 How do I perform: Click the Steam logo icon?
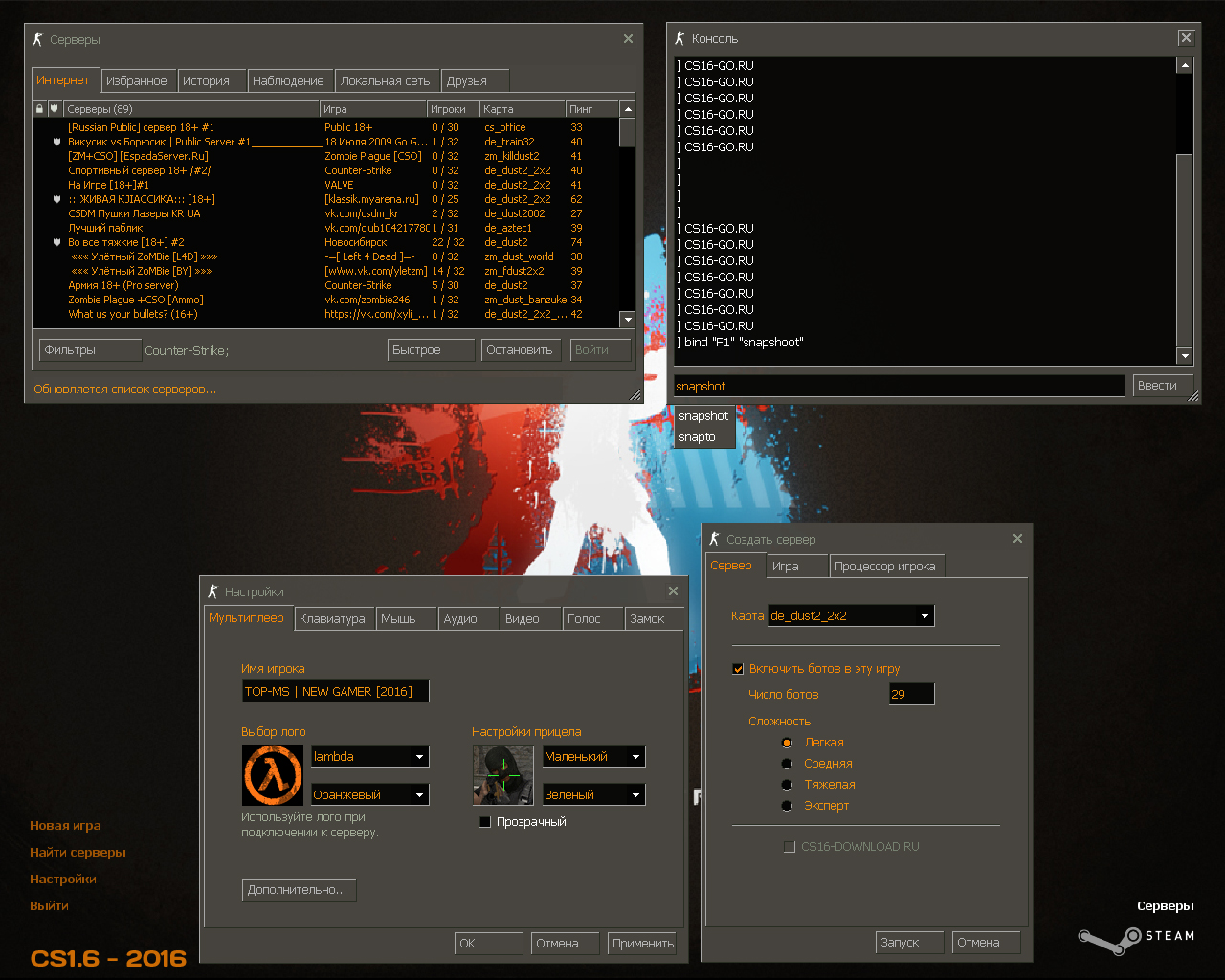click(1109, 940)
